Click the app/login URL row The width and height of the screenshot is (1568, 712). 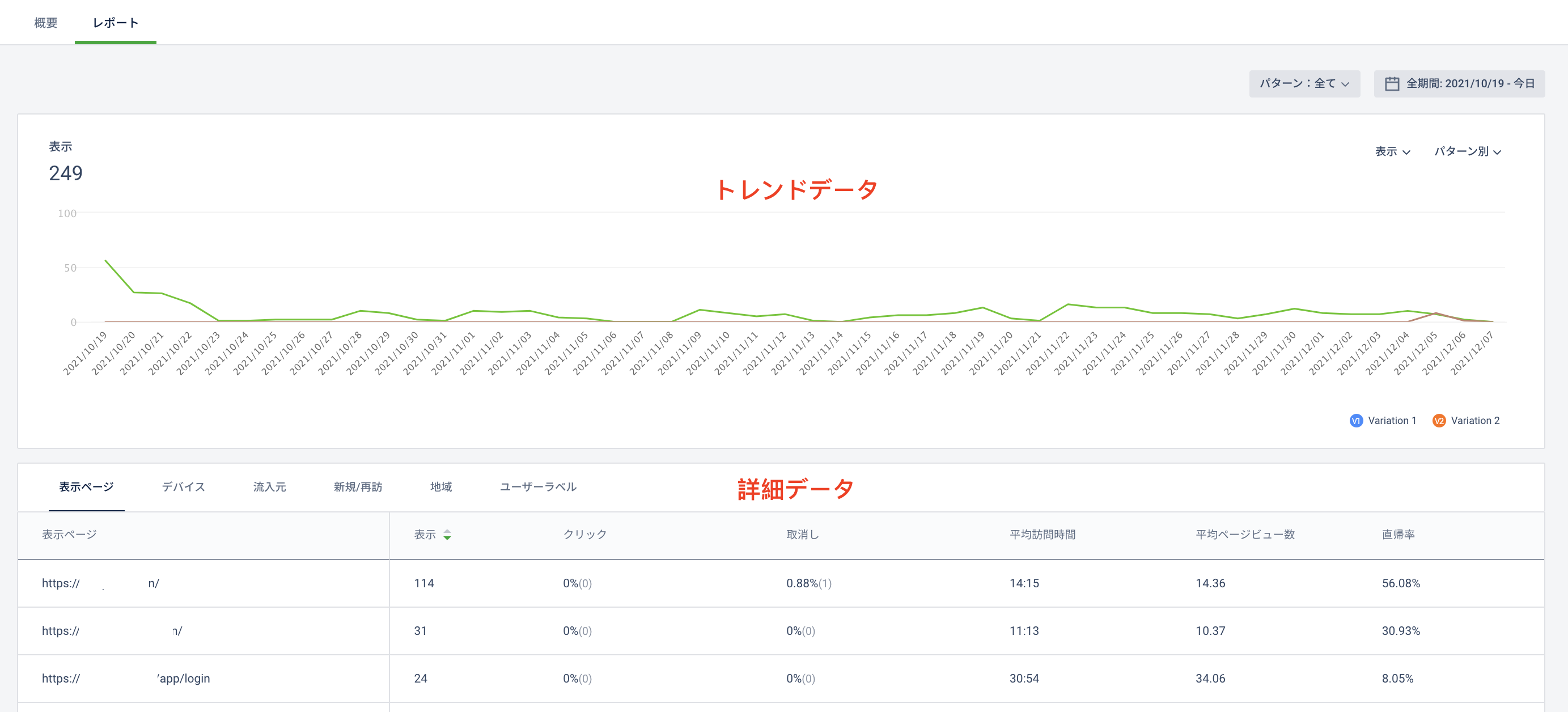(x=126, y=678)
